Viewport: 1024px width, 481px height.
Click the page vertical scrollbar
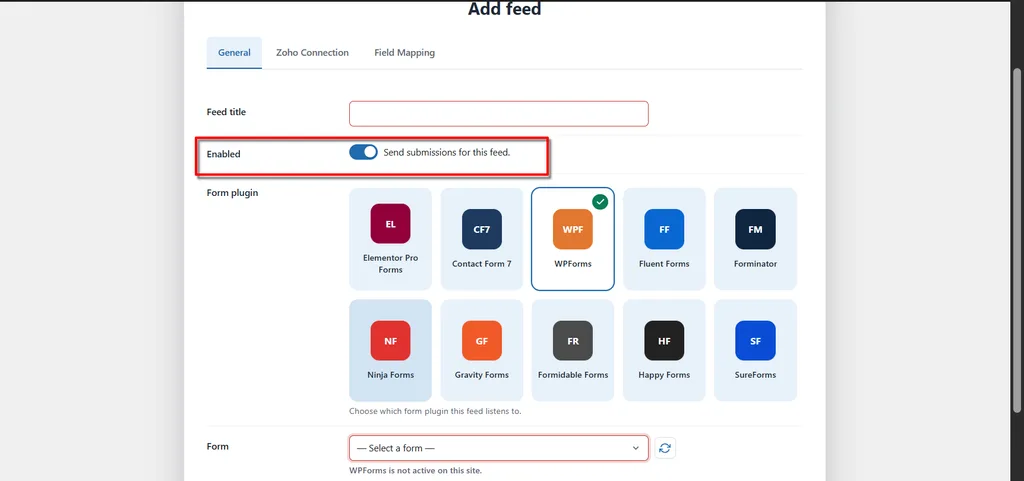click(1016, 240)
